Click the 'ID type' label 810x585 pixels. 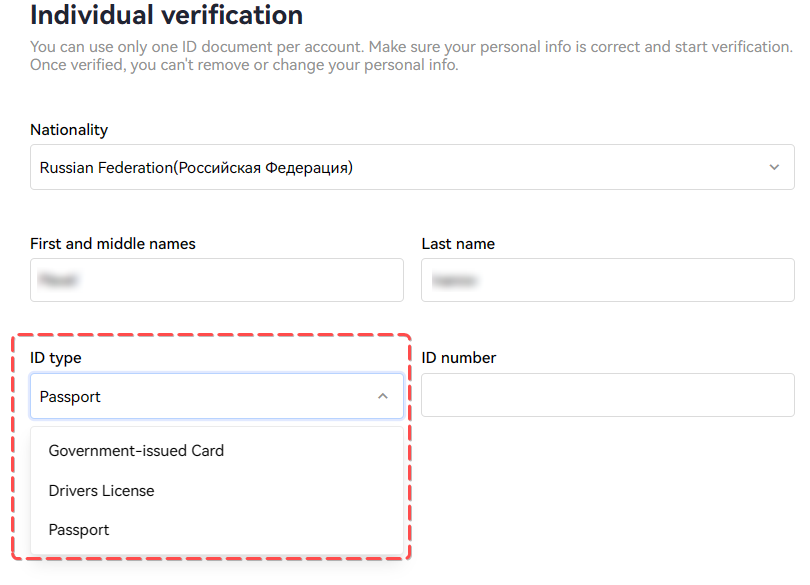(56, 358)
